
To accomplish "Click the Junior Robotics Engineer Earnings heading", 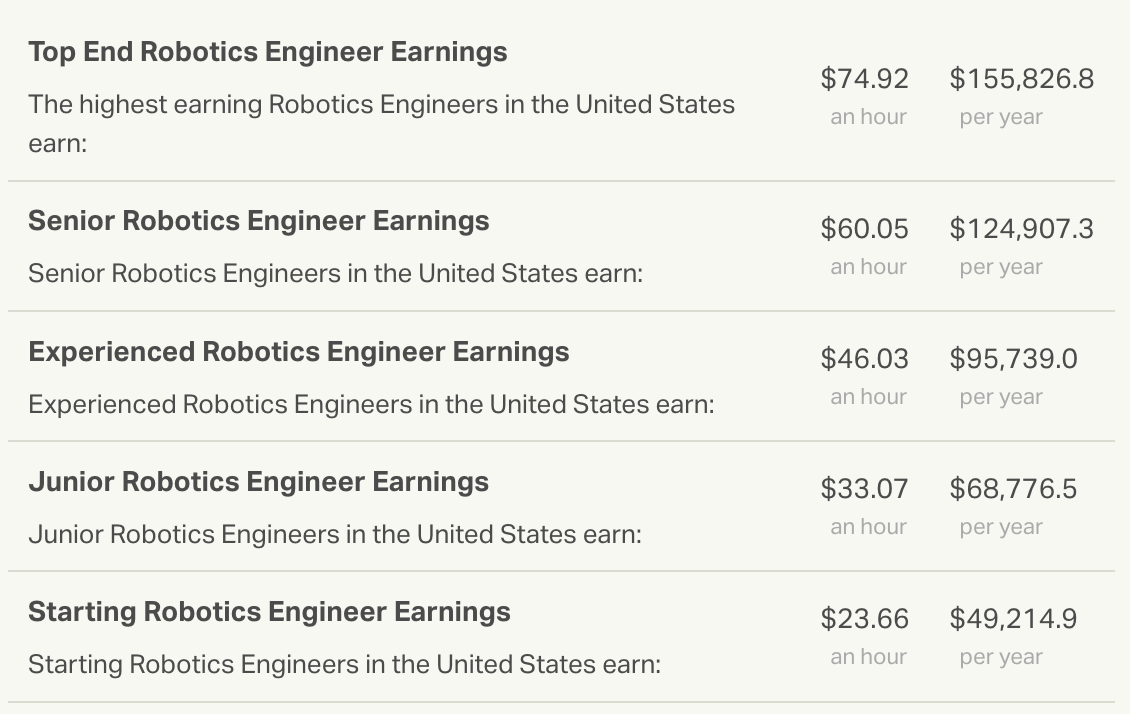I will tap(258, 482).
